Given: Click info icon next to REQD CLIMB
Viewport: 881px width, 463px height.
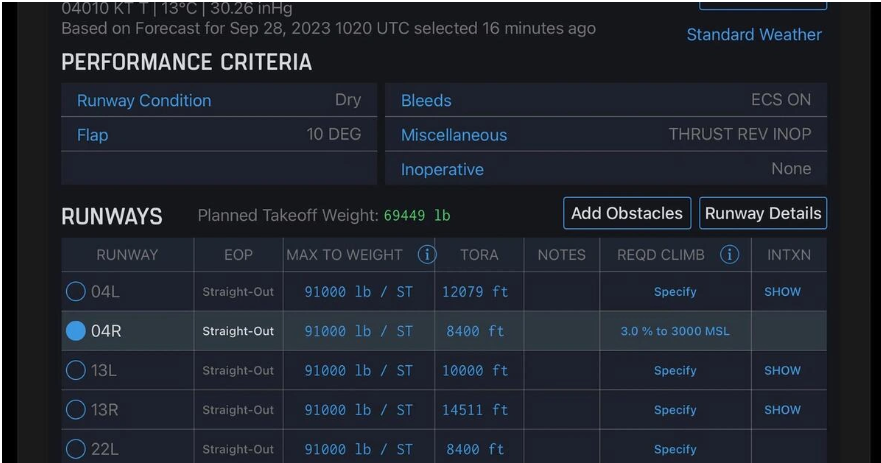Looking at the screenshot, I should 730,255.
